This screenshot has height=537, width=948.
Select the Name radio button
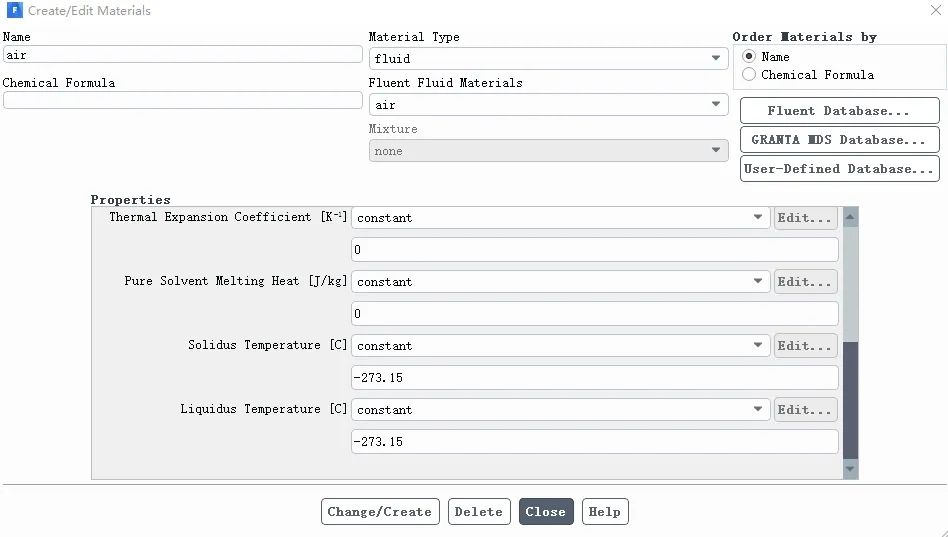[749, 57]
